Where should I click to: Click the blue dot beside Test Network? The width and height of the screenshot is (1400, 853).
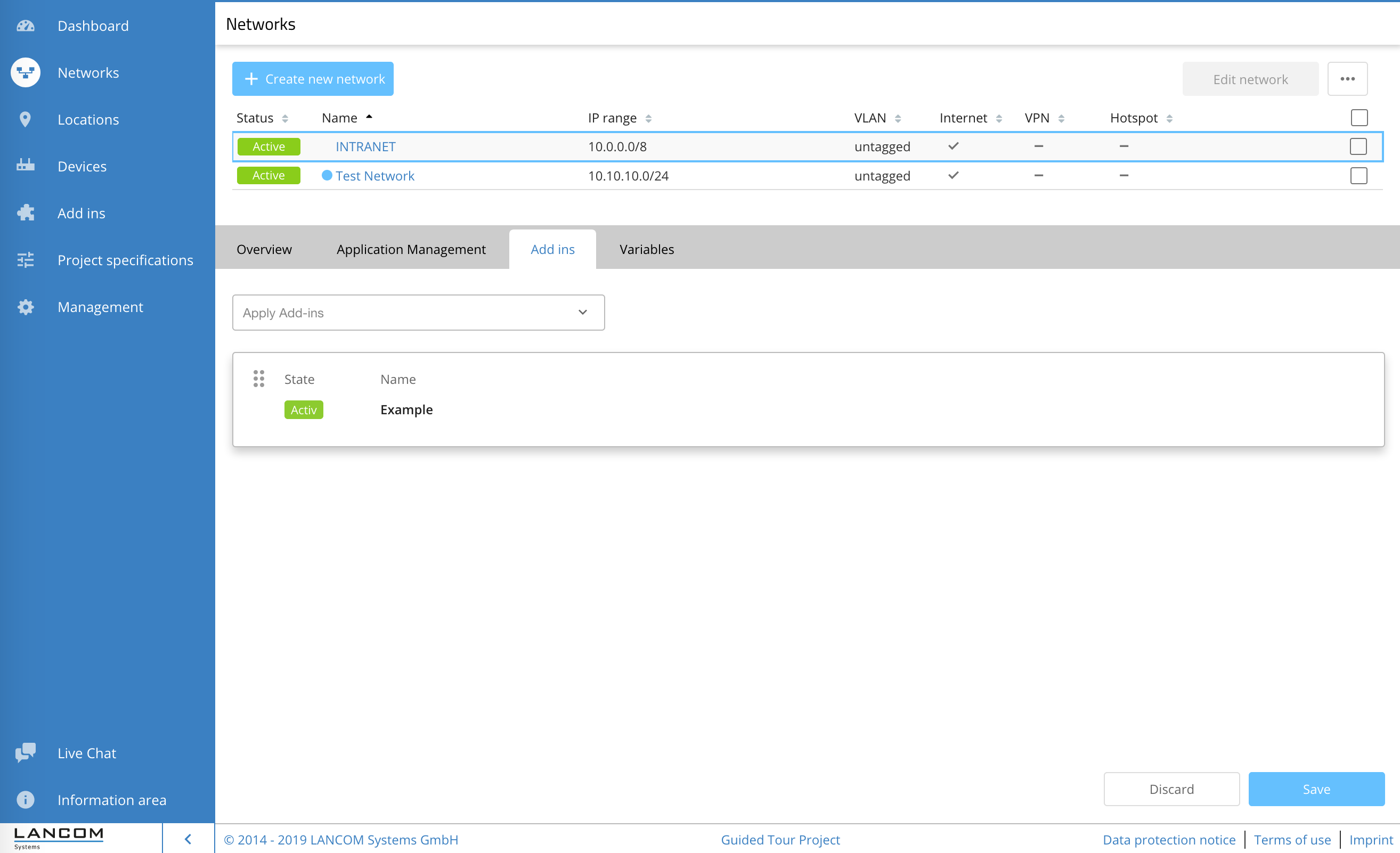327,176
